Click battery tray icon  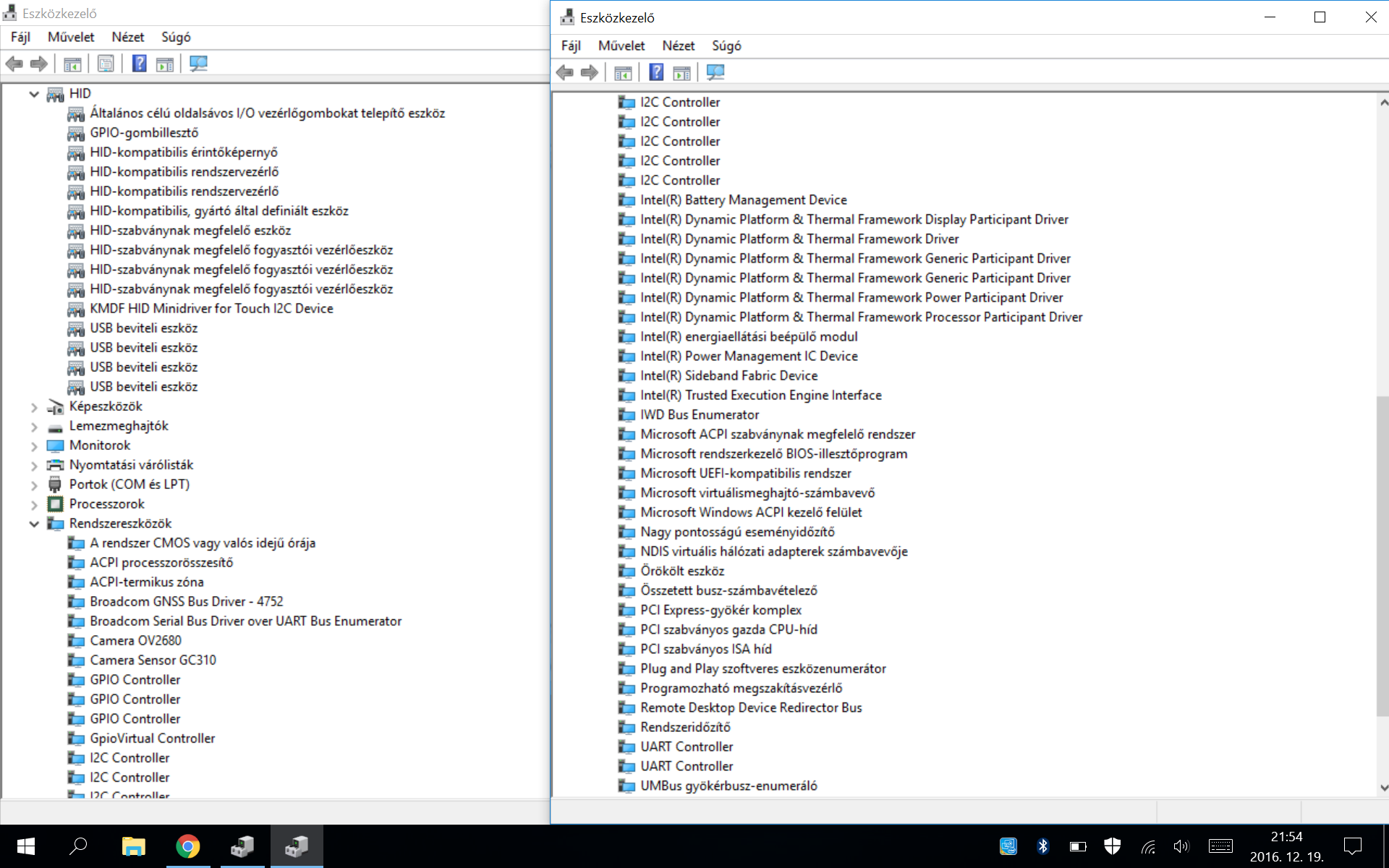pyautogui.click(x=1078, y=846)
